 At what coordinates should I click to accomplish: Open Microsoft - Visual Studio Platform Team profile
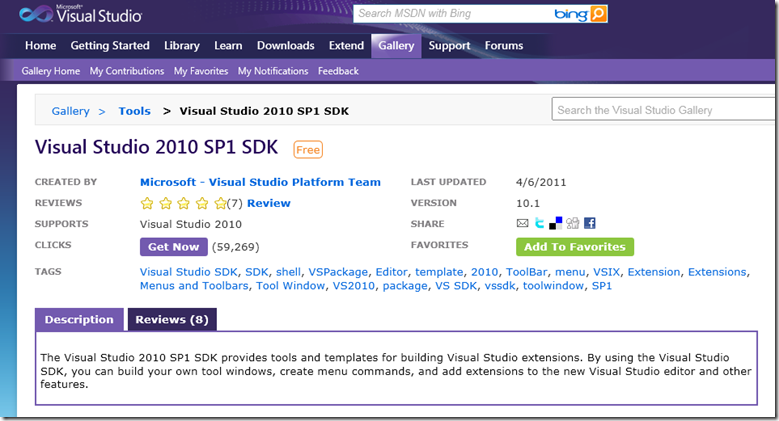[x=260, y=182]
